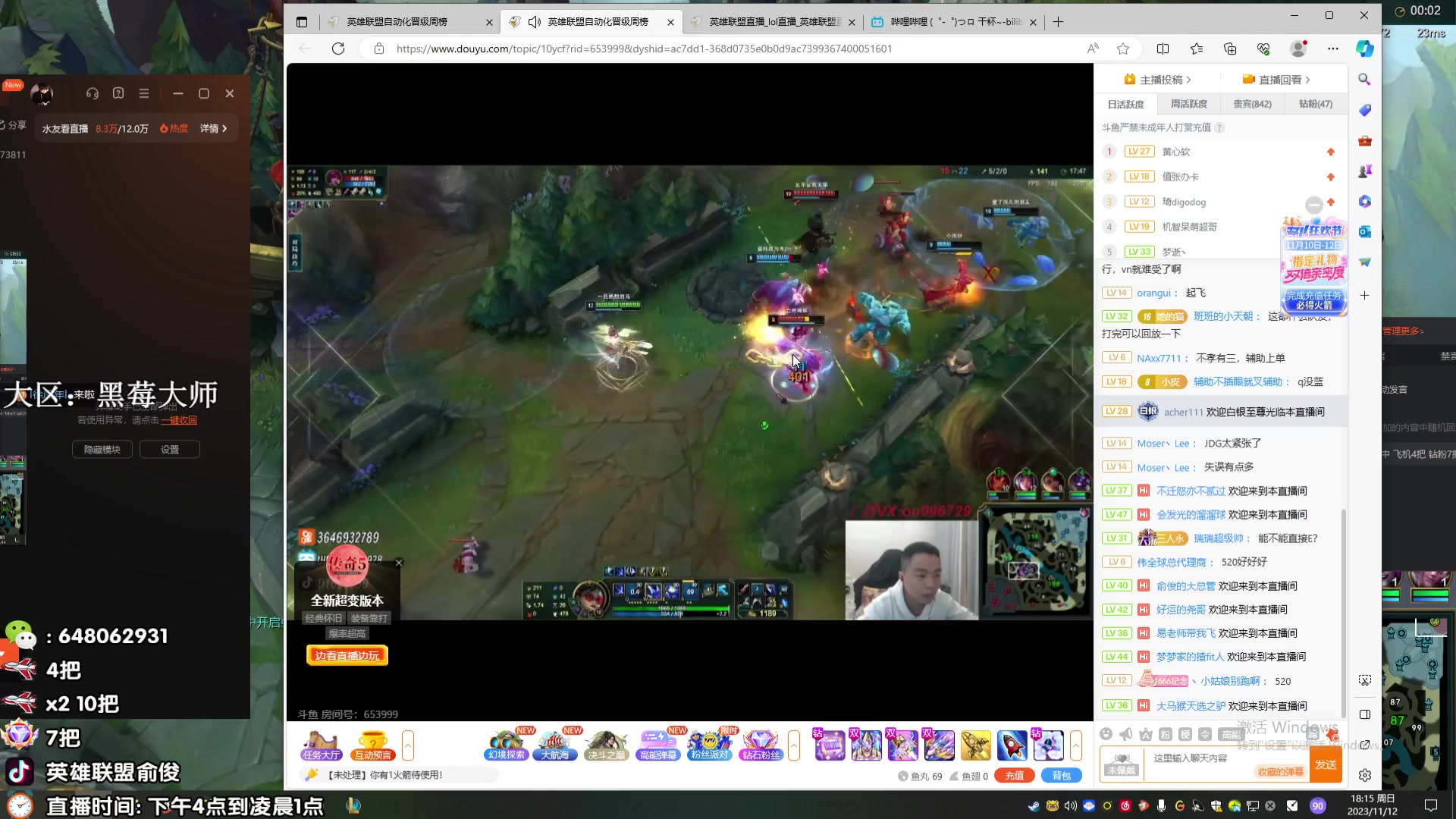Open the 背包 backpack button
Viewport: 1456px width, 819px height.
[1061, 775]
